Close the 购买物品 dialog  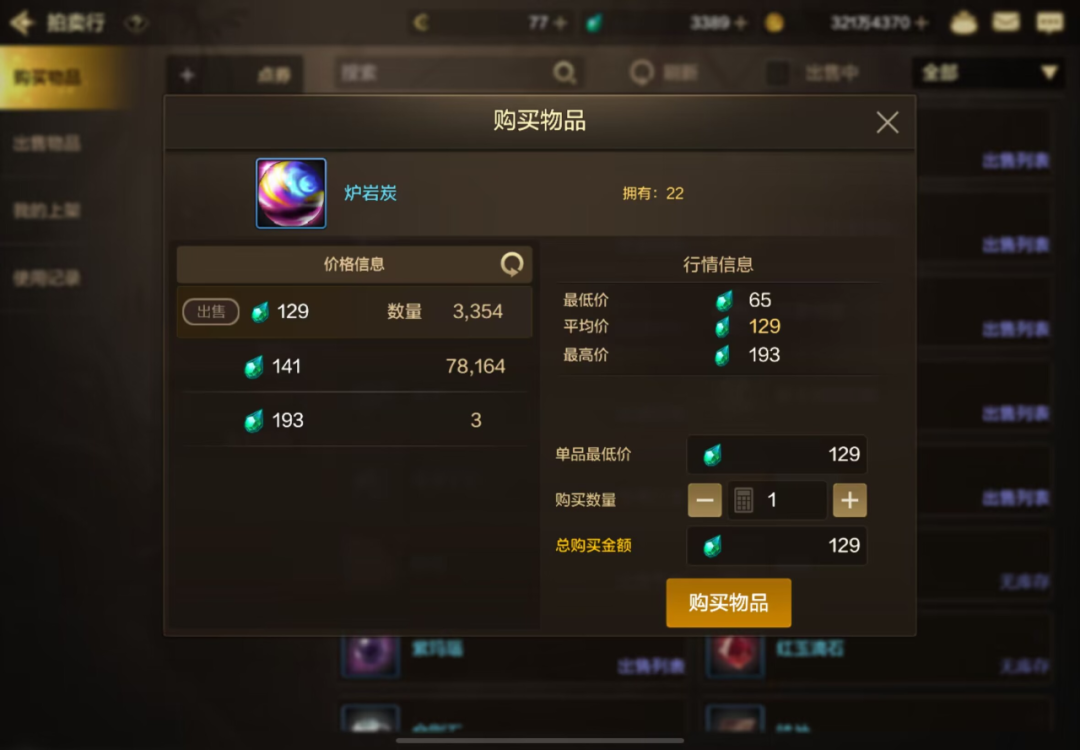click(x=887, y=123)
